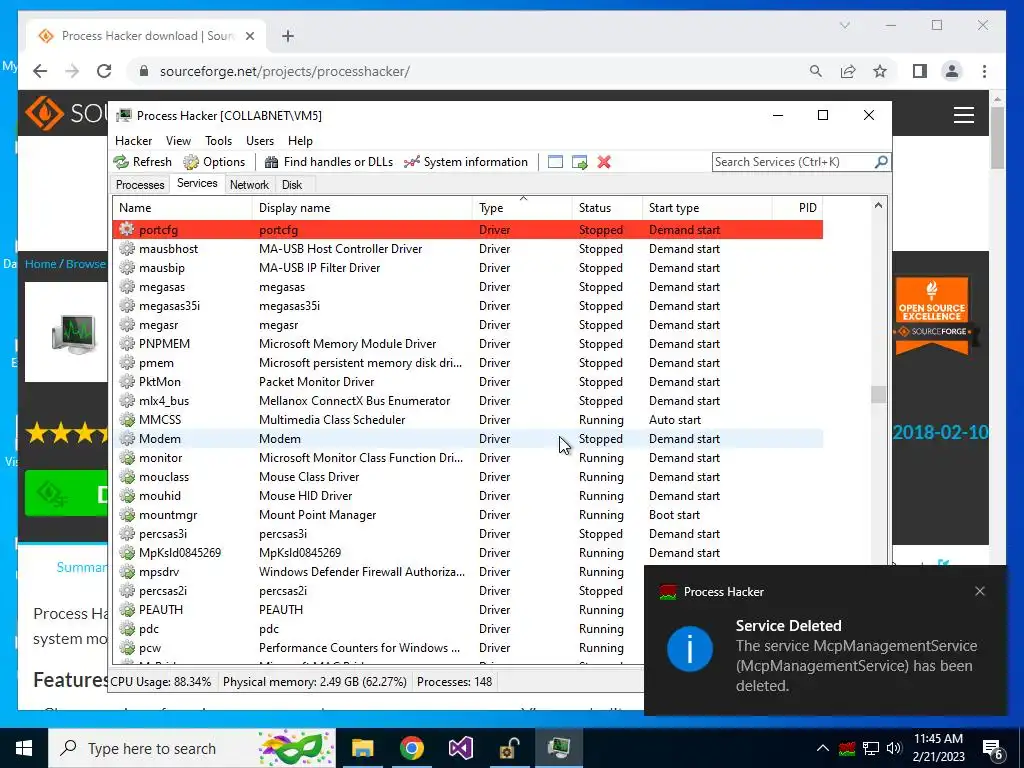
Task: Select the mpsdrv service name
Action: coord(159,571)
